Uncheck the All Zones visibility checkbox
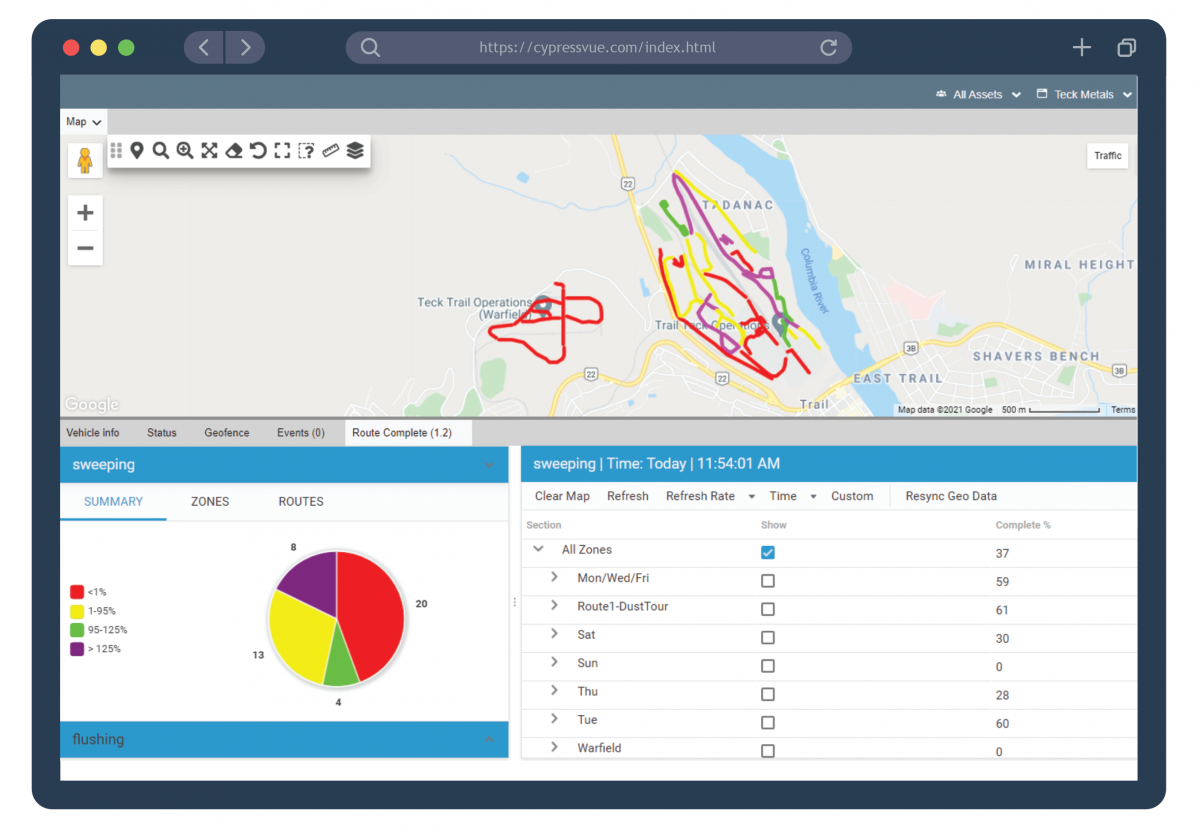 768,551
